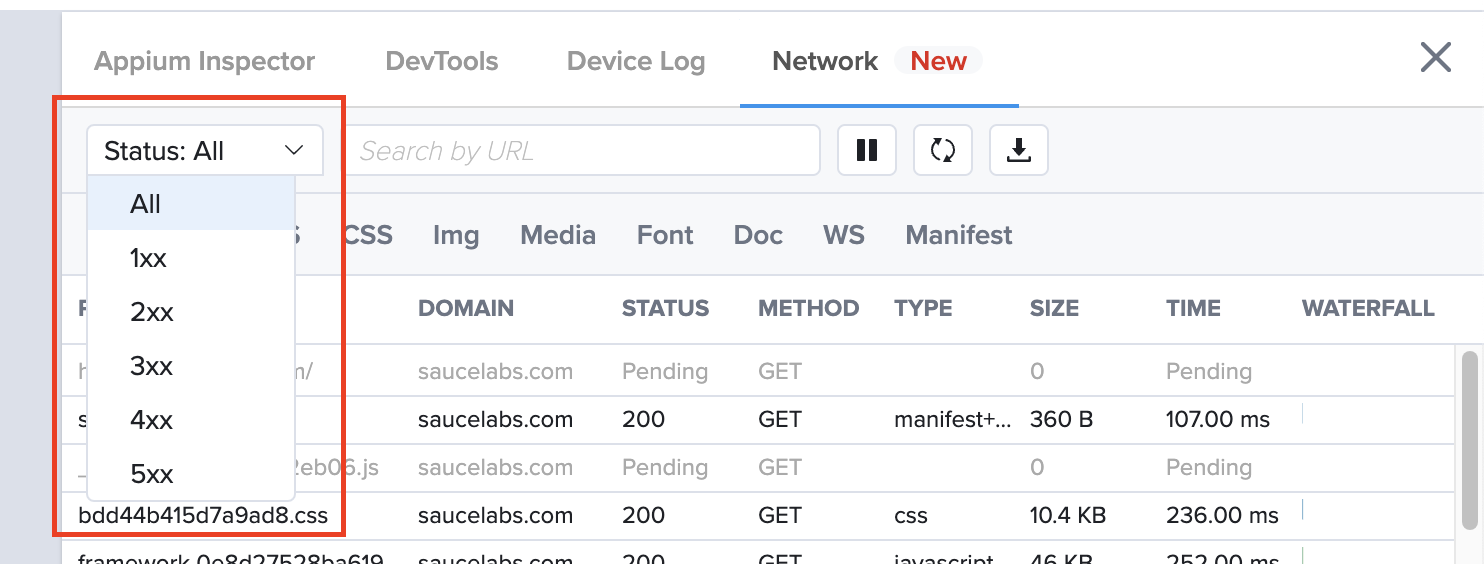Download the network log

pos(1018,151)
